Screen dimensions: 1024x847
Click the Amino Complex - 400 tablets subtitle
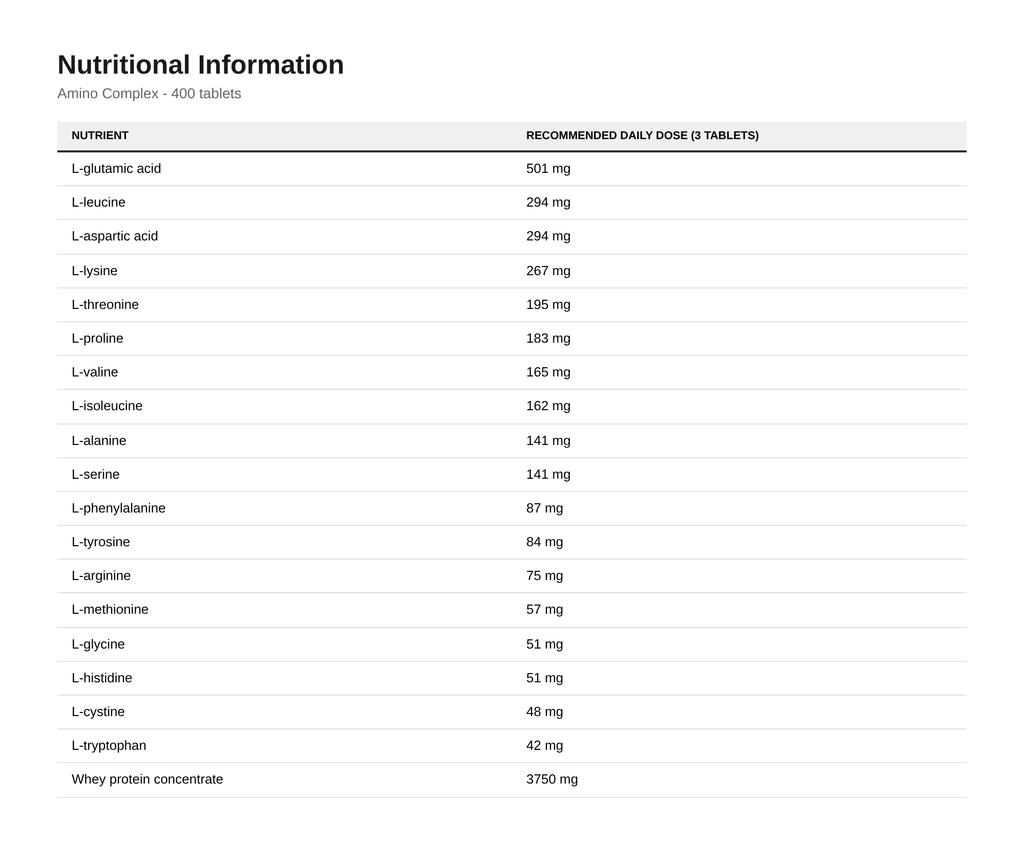coord(149,93)
